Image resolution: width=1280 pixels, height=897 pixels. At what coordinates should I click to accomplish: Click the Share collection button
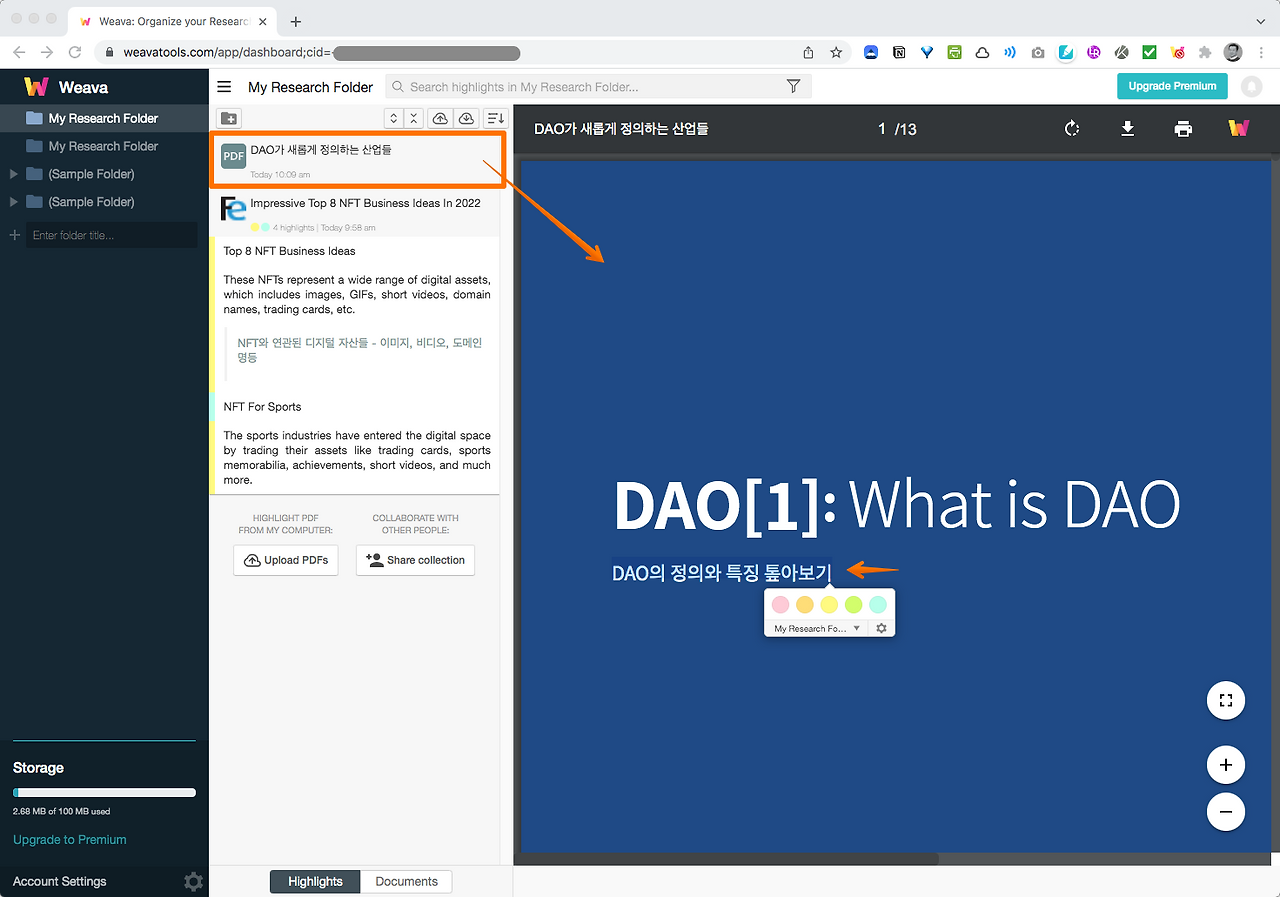tap(415, 560)
